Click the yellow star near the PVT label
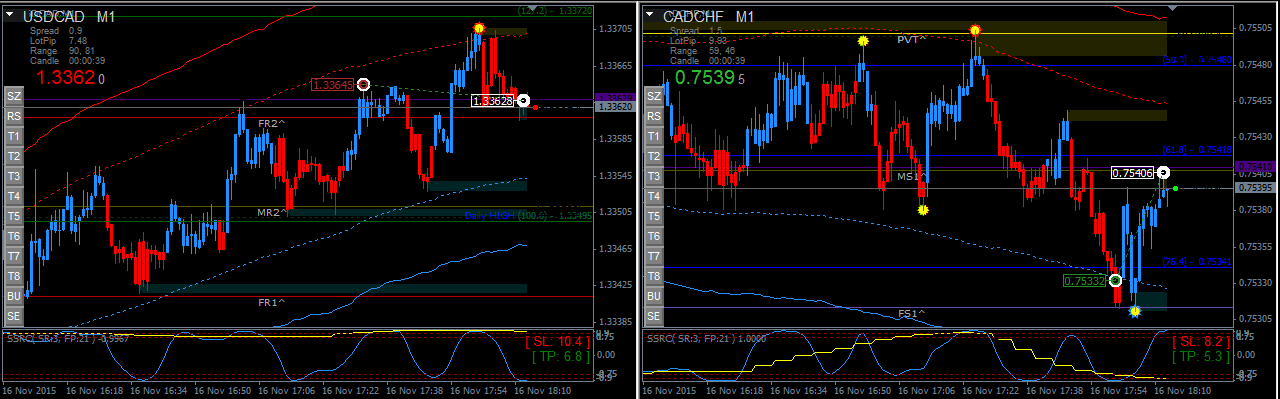The width and height of the screenshot is (1280, 399). (863, 41)
